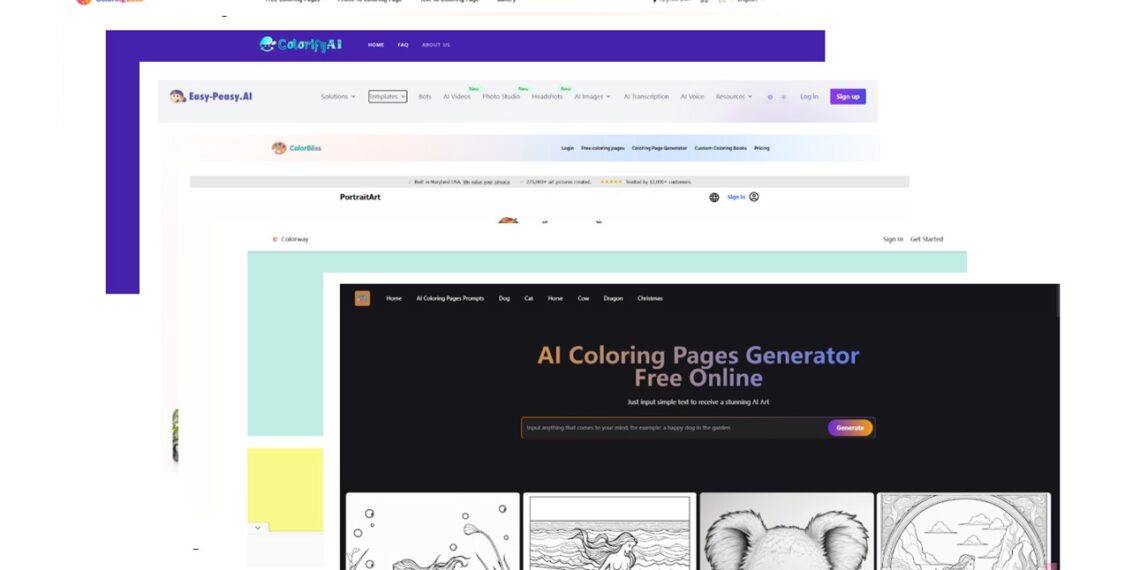Open Photo Studio on Easy-Peasy.AI

coord(501,97)
